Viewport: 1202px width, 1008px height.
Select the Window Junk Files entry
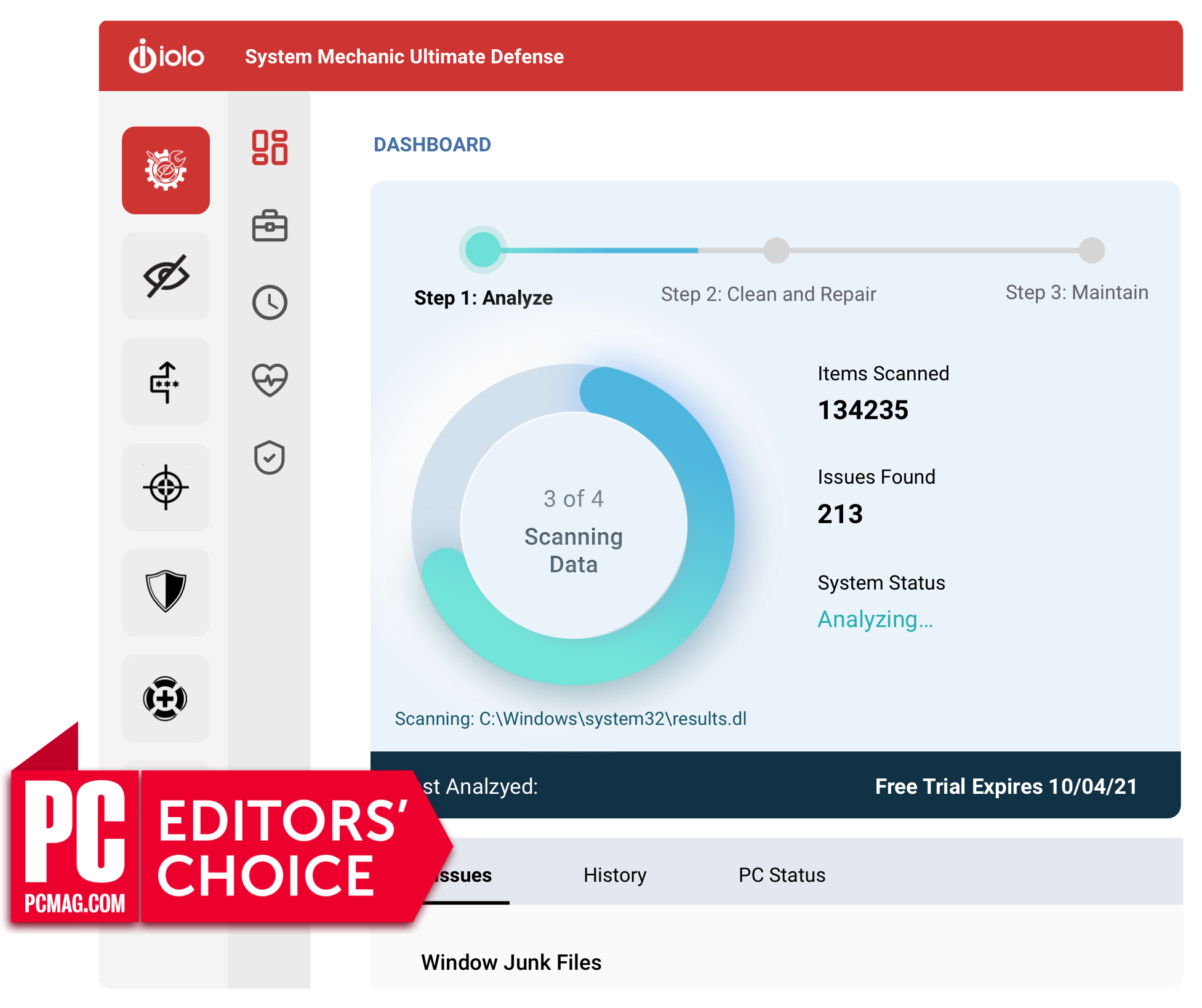pyautogui.click(x=511, y=962)
